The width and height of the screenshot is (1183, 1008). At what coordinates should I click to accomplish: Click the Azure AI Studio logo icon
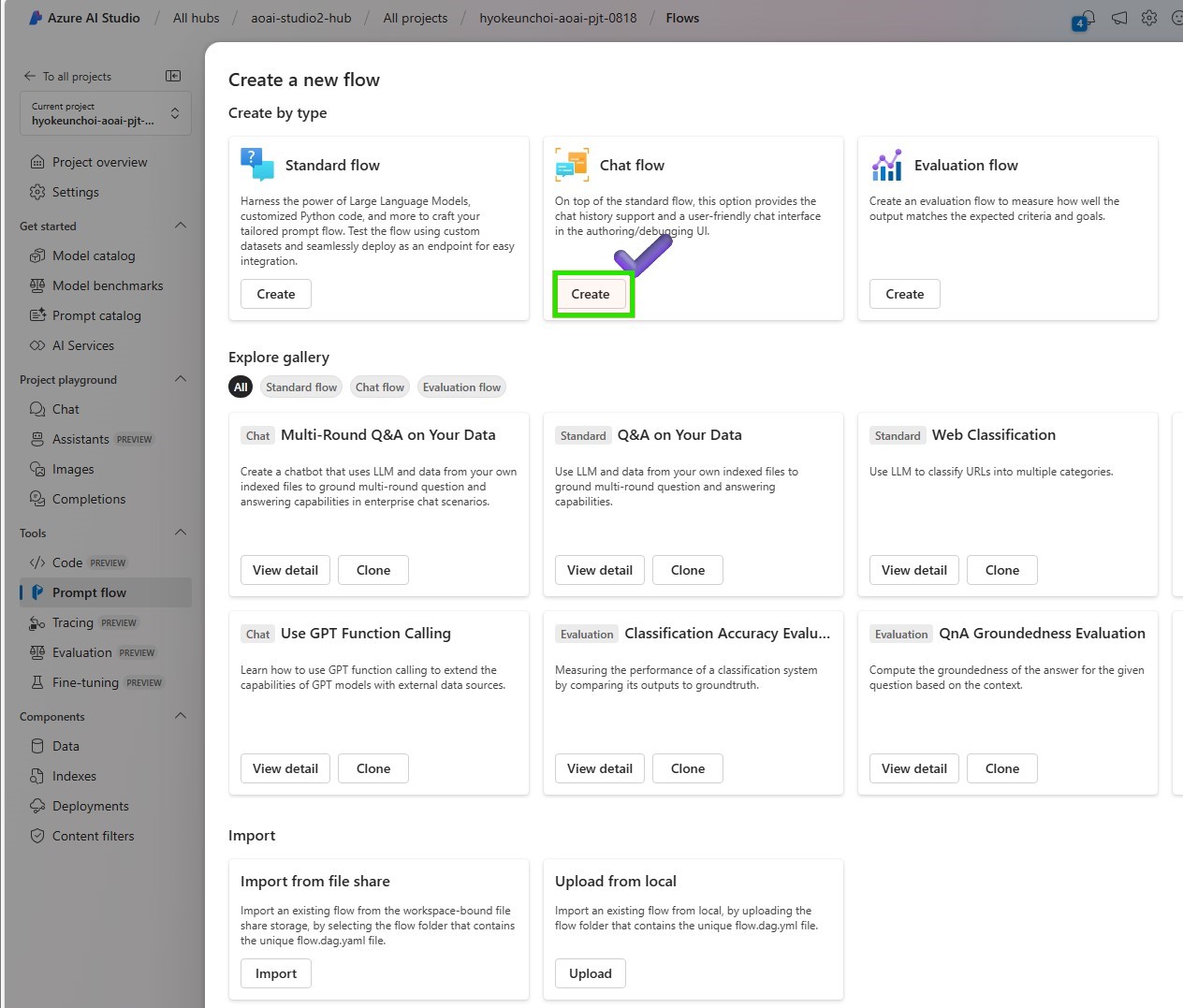click(x=36, y=18)
